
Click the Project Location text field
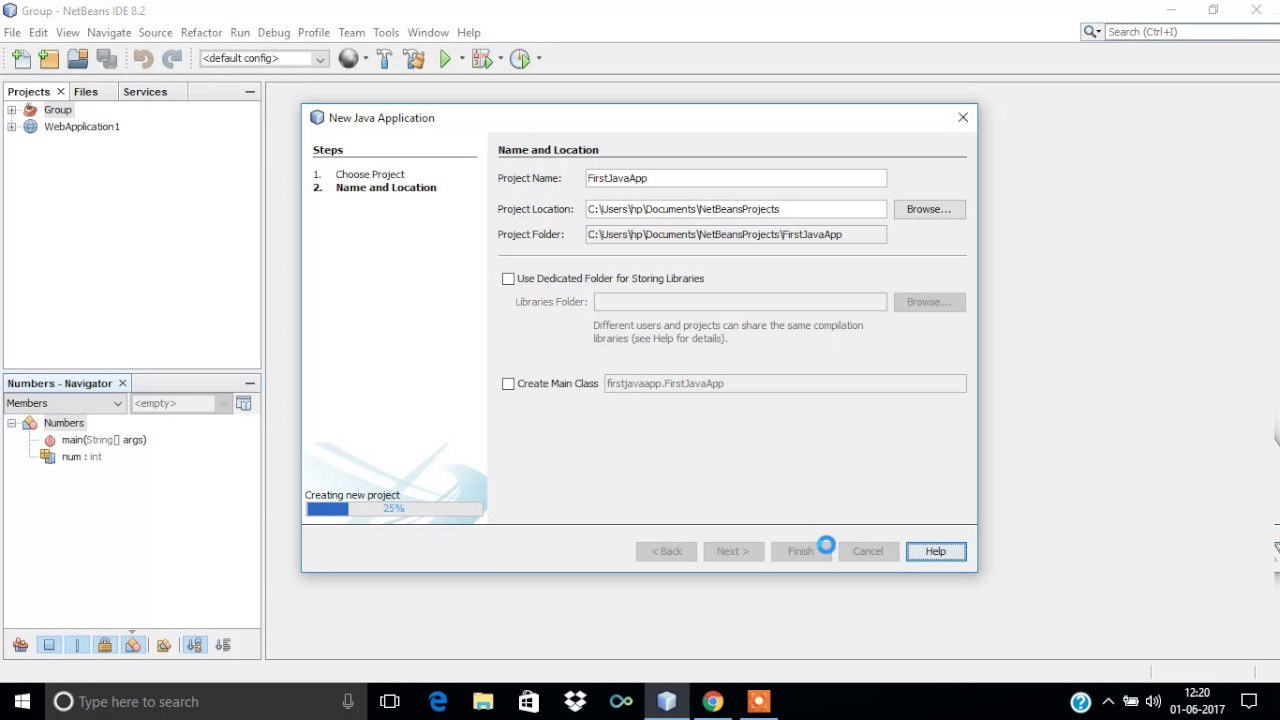point(736,209)
